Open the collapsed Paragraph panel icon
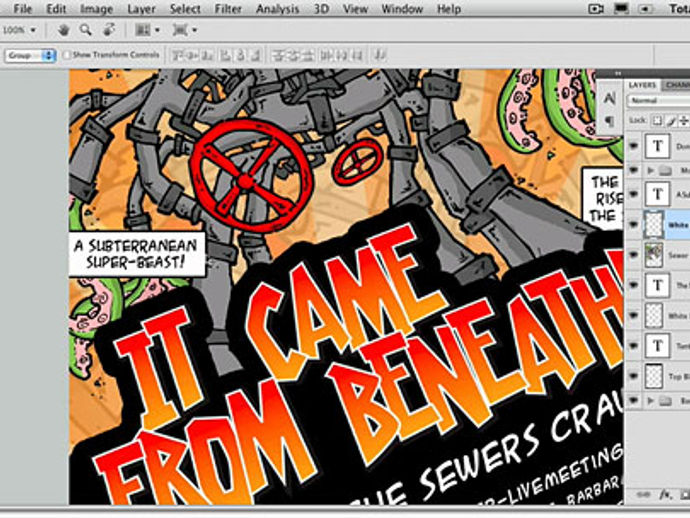 pyautogui.click(x=609, y=120)
